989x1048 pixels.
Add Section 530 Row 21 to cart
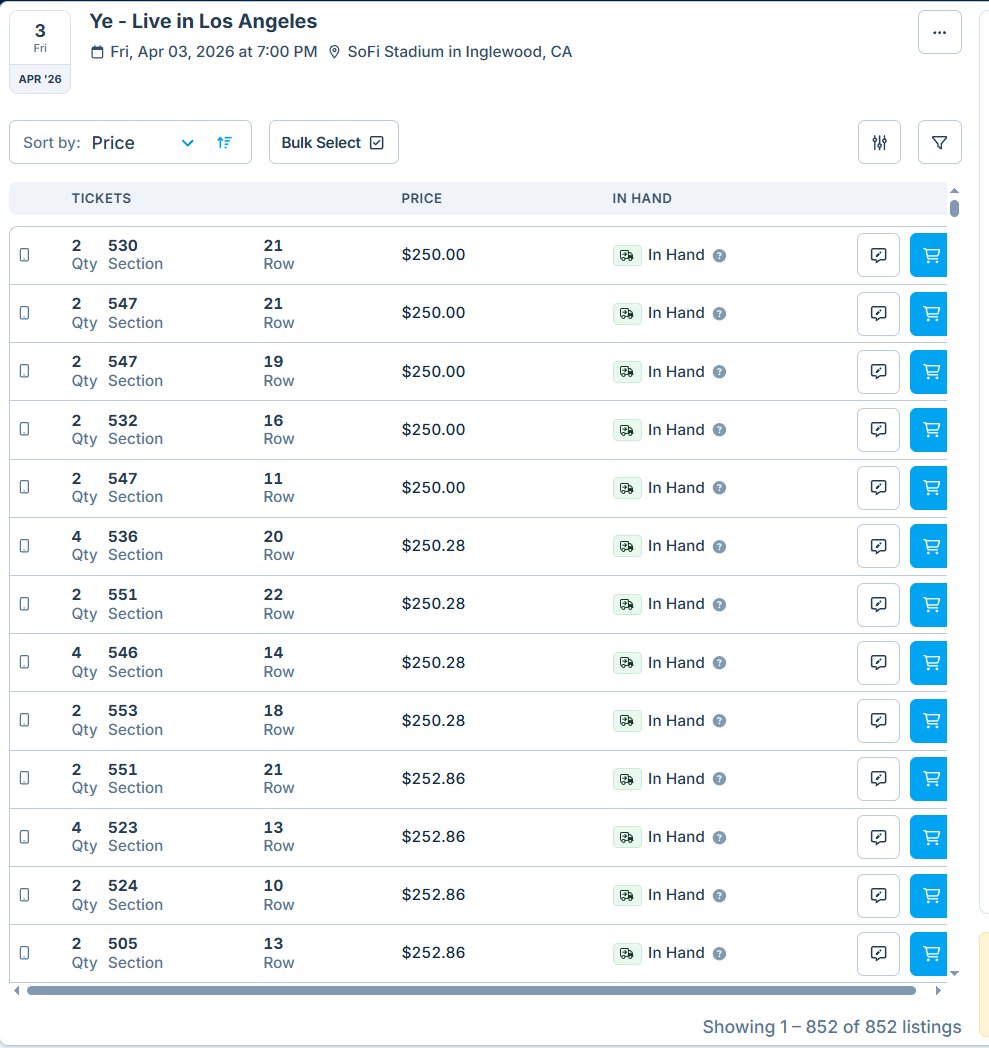(x=928, y=255)
